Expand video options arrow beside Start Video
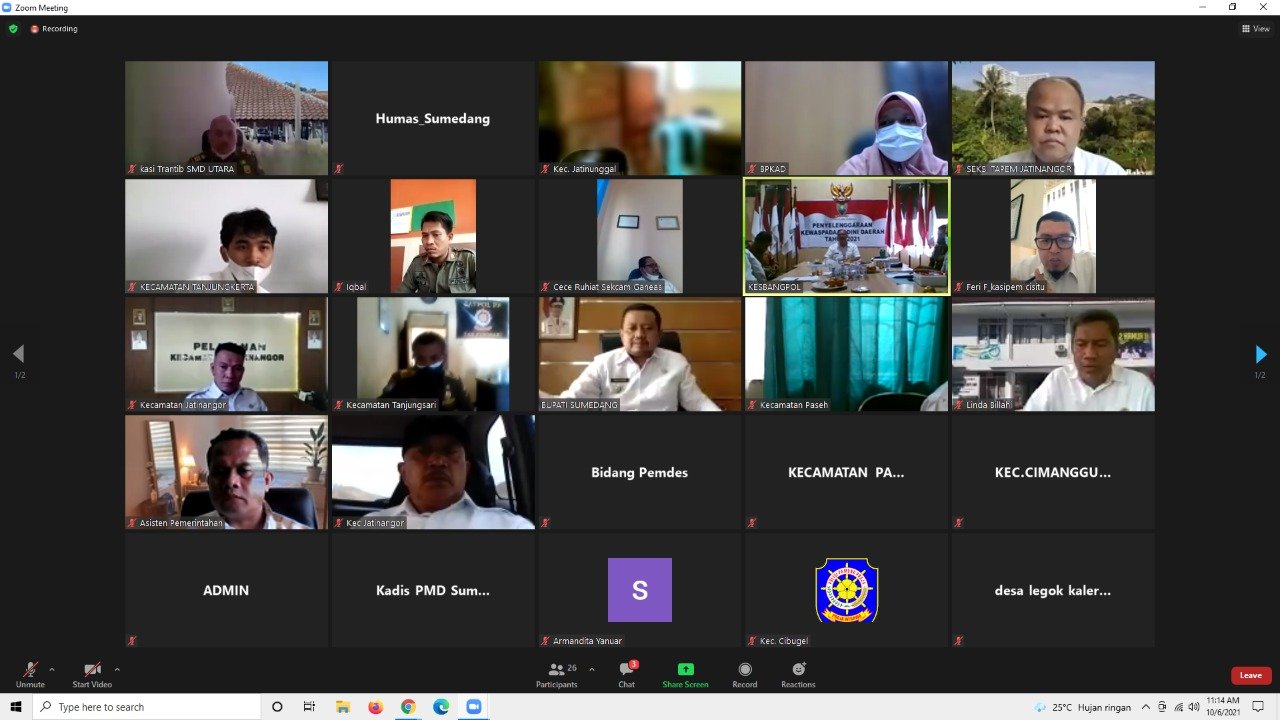 pos(117,669)
